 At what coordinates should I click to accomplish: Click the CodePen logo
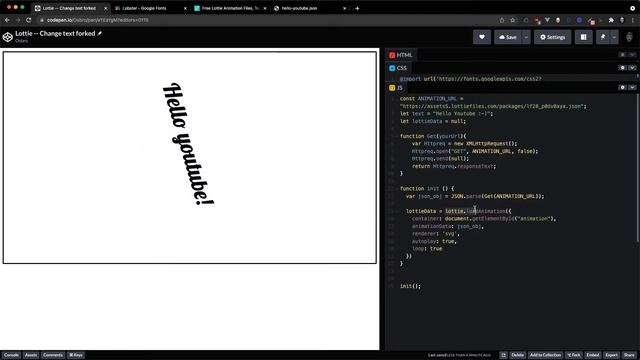[7, 37]
